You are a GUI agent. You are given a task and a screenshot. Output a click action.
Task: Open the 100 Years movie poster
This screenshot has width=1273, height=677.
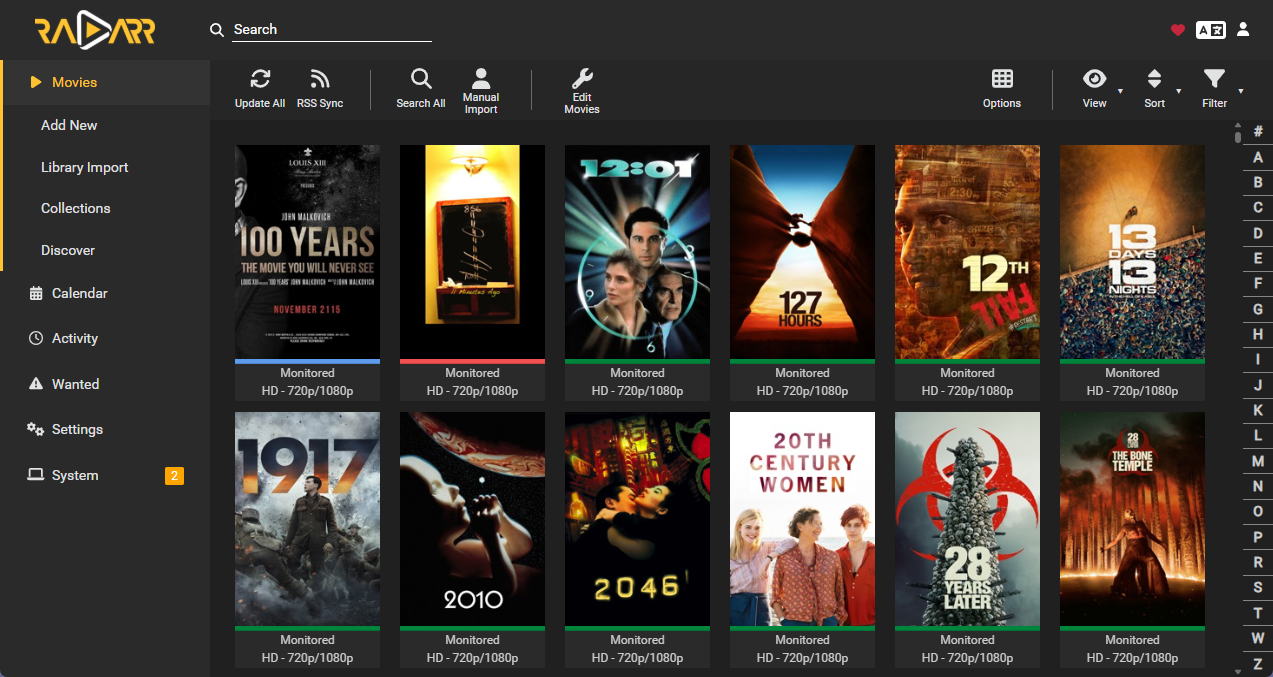[x=307, y=252]
